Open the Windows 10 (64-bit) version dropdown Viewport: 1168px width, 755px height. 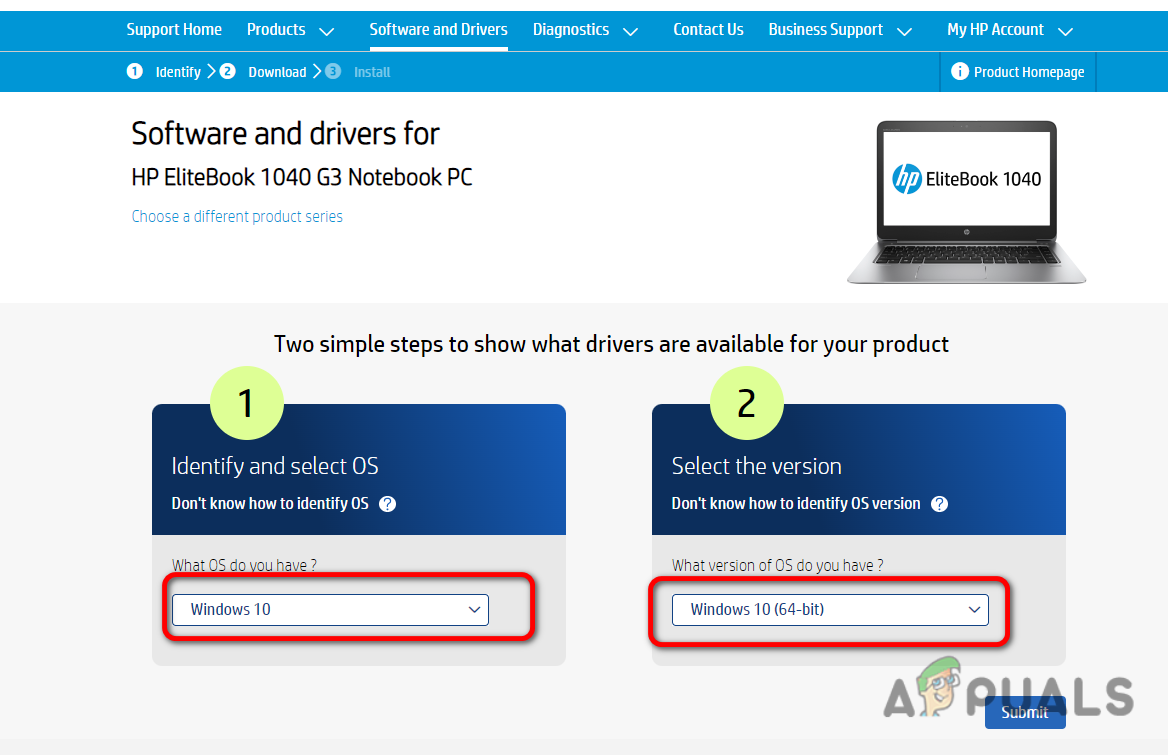831,609
